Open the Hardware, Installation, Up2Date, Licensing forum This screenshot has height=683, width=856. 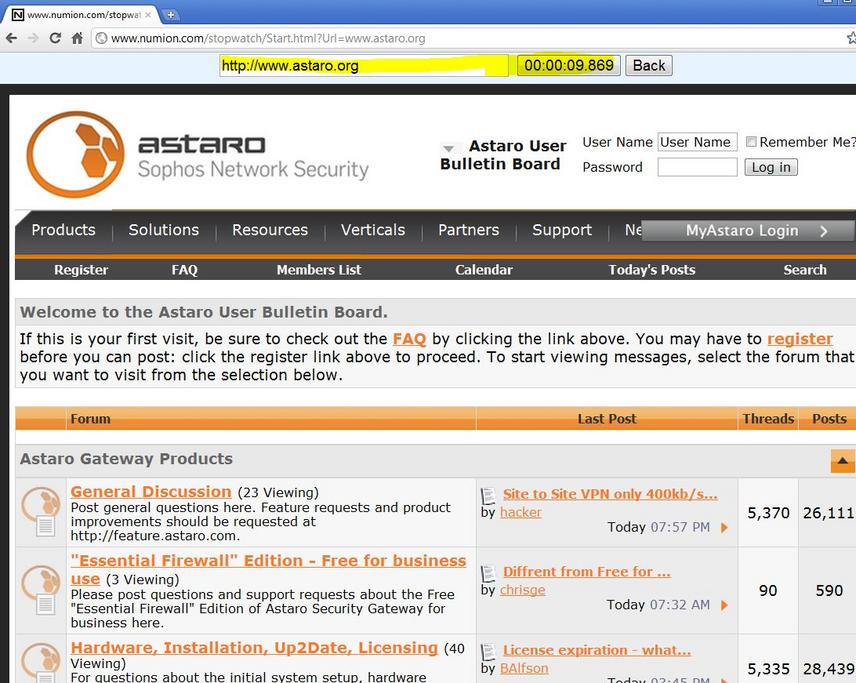[254, 648]
